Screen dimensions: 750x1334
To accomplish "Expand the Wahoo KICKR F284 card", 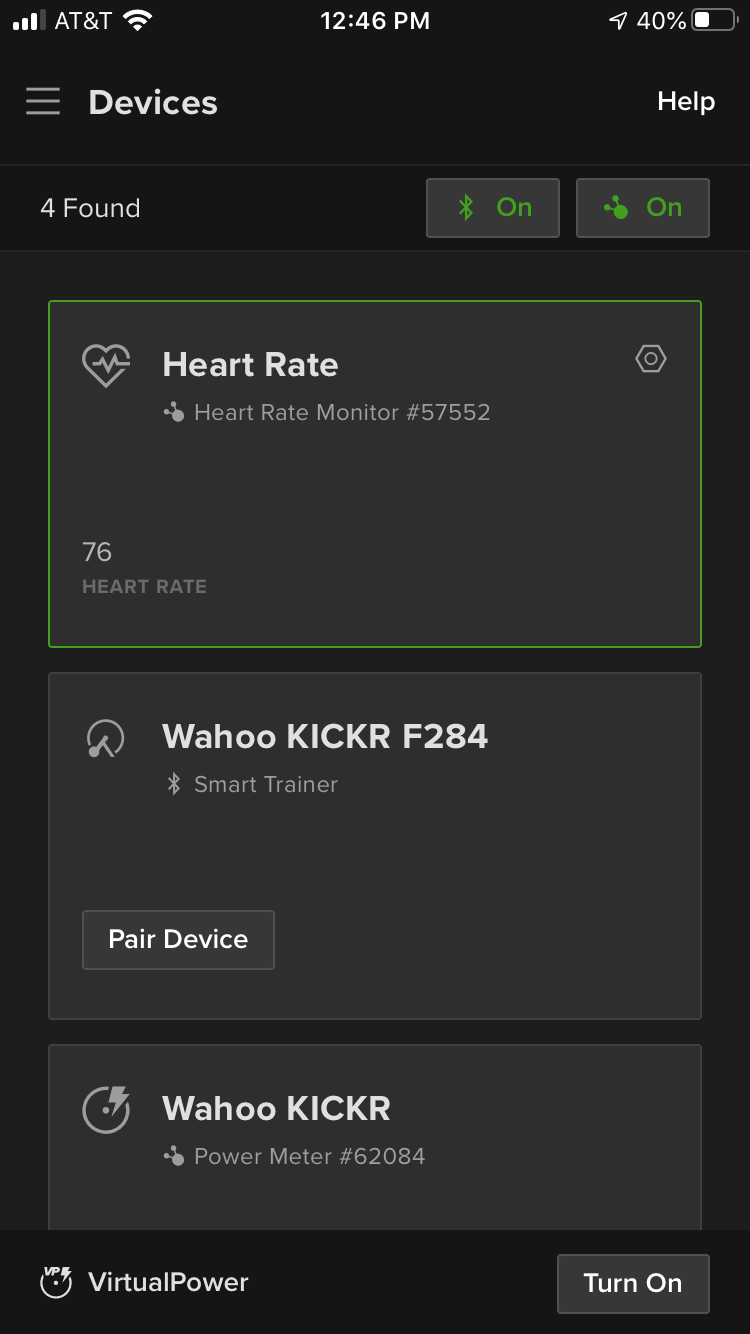I will click(x=375, y=845).
